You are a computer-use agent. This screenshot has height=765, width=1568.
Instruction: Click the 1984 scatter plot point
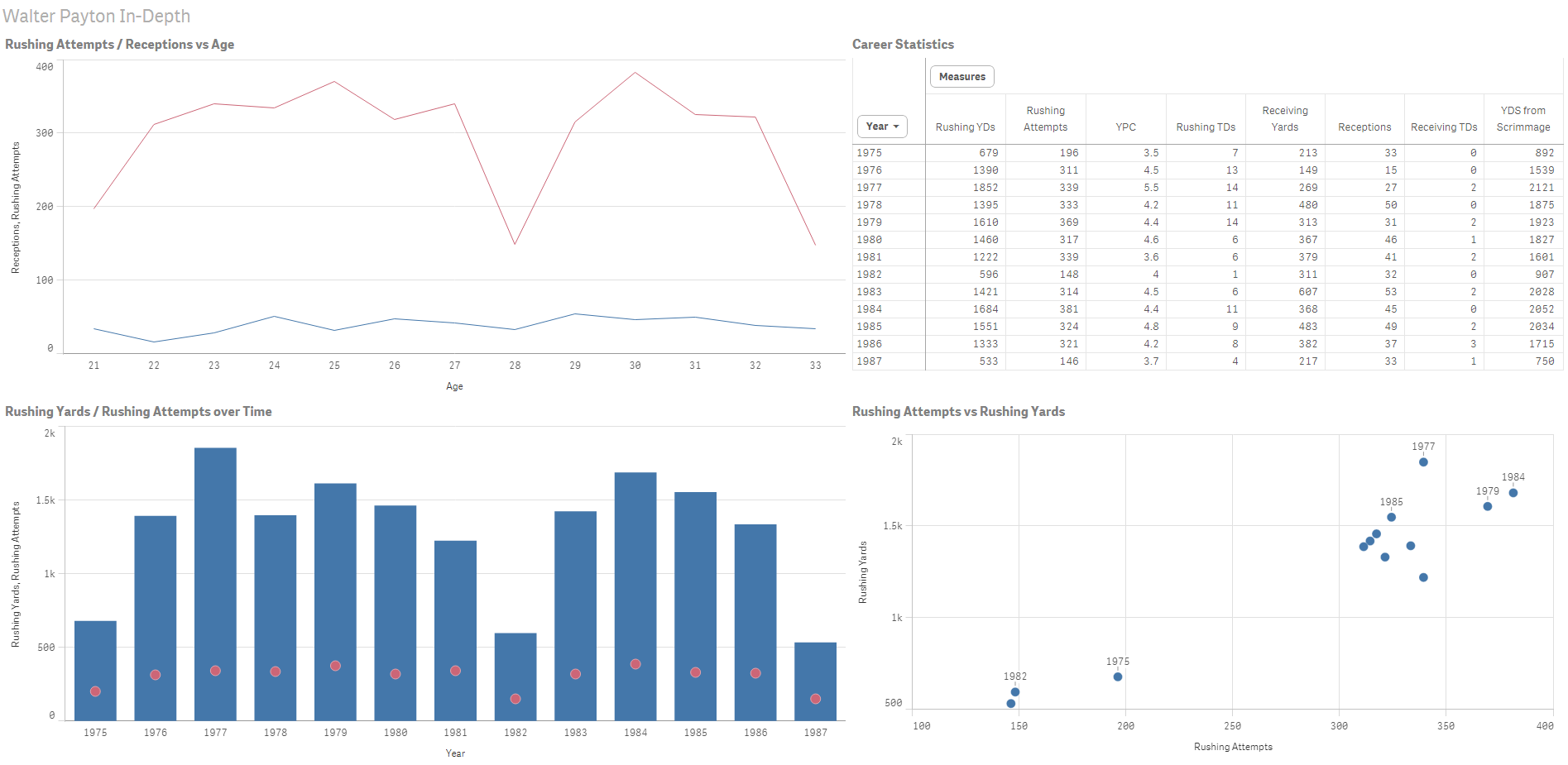(x=1513, y=493)
